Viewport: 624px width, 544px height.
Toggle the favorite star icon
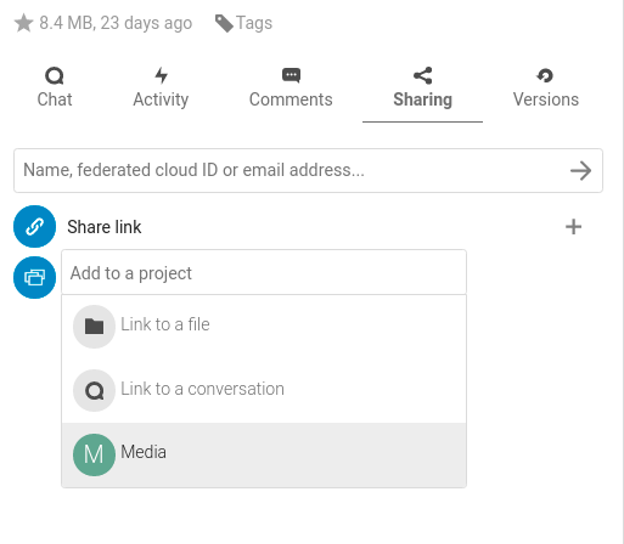point(23,23)
